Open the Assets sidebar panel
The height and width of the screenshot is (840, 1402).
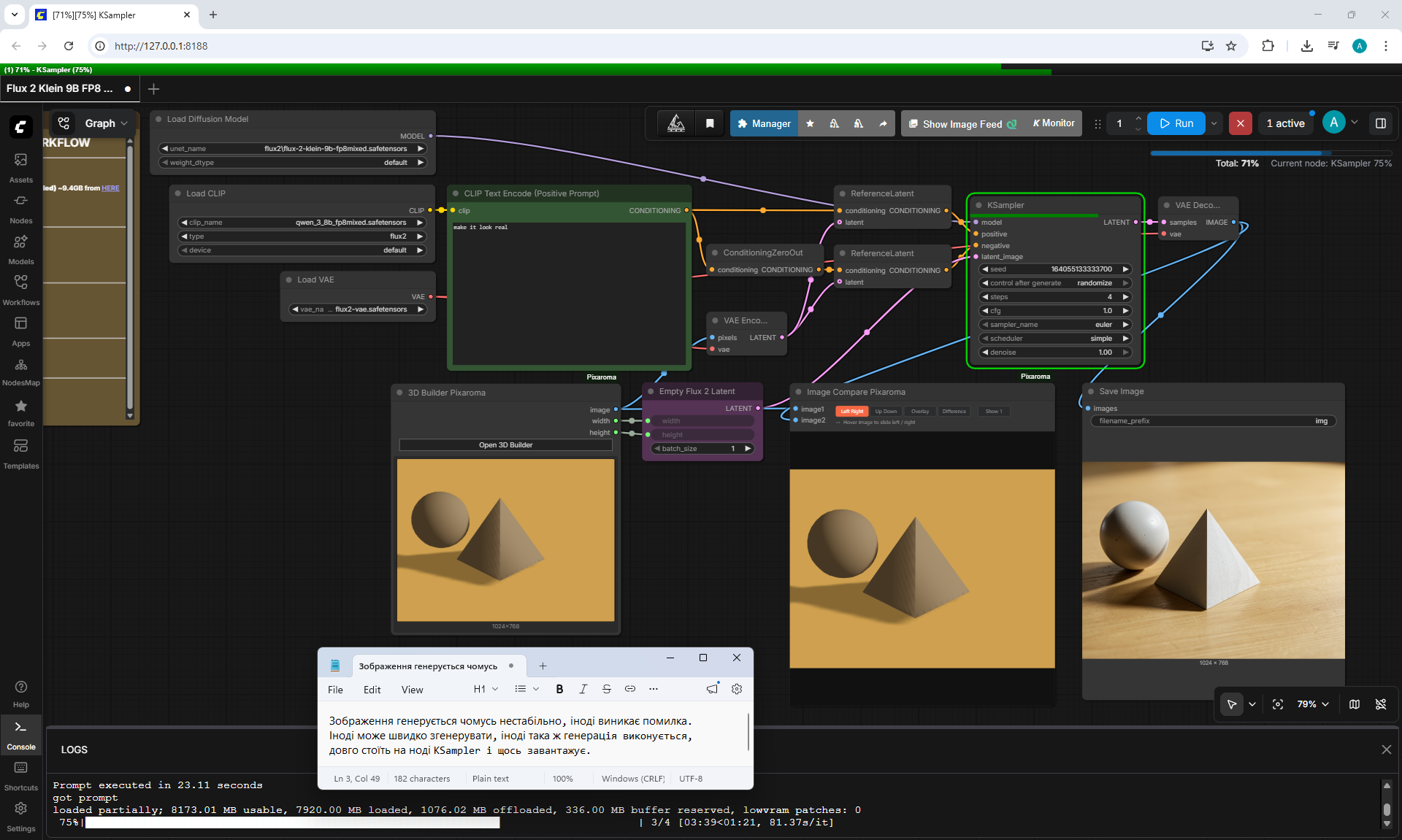(20, 167)
